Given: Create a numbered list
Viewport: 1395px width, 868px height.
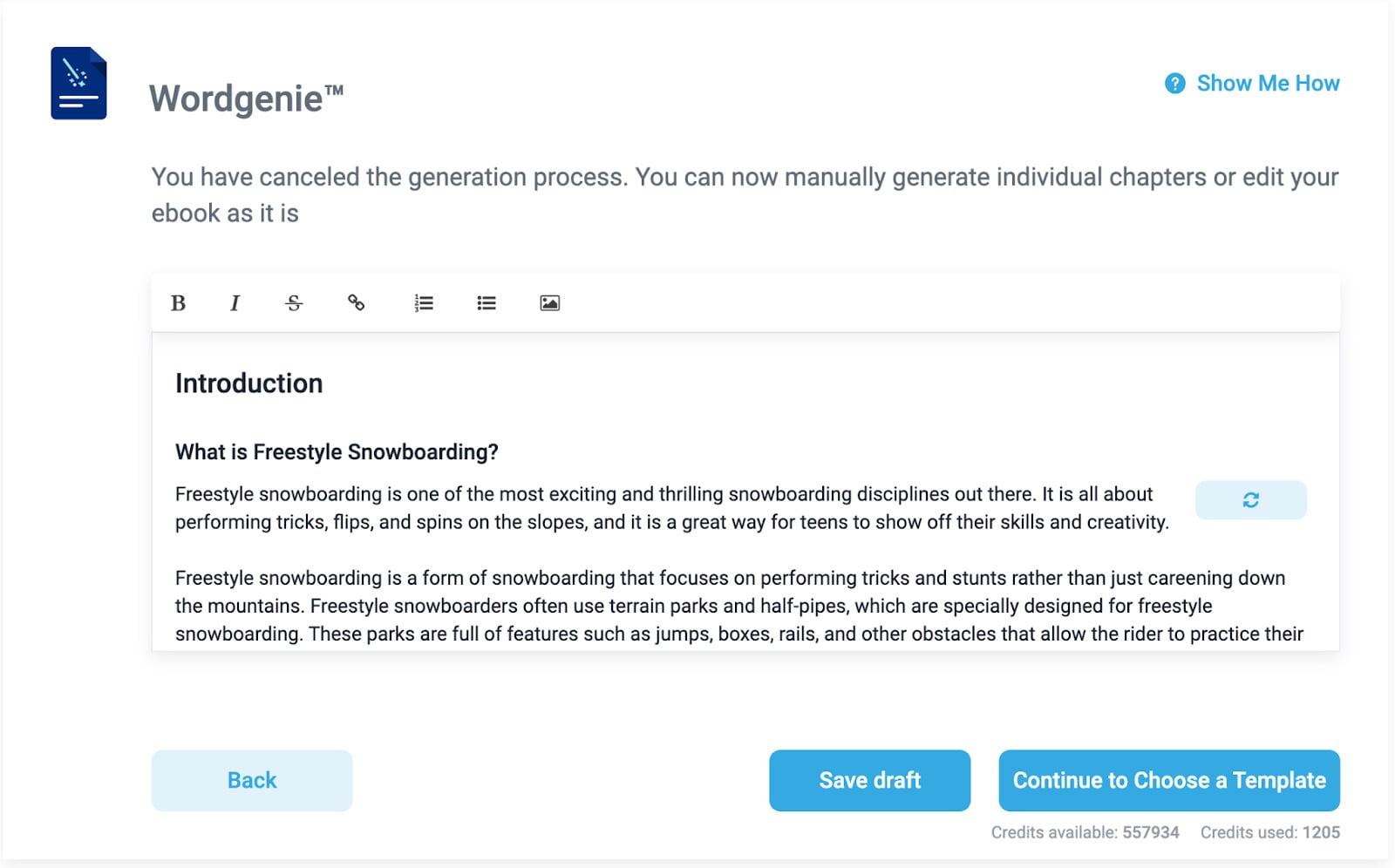Looking at the screenshot, I should coord(423,303).
